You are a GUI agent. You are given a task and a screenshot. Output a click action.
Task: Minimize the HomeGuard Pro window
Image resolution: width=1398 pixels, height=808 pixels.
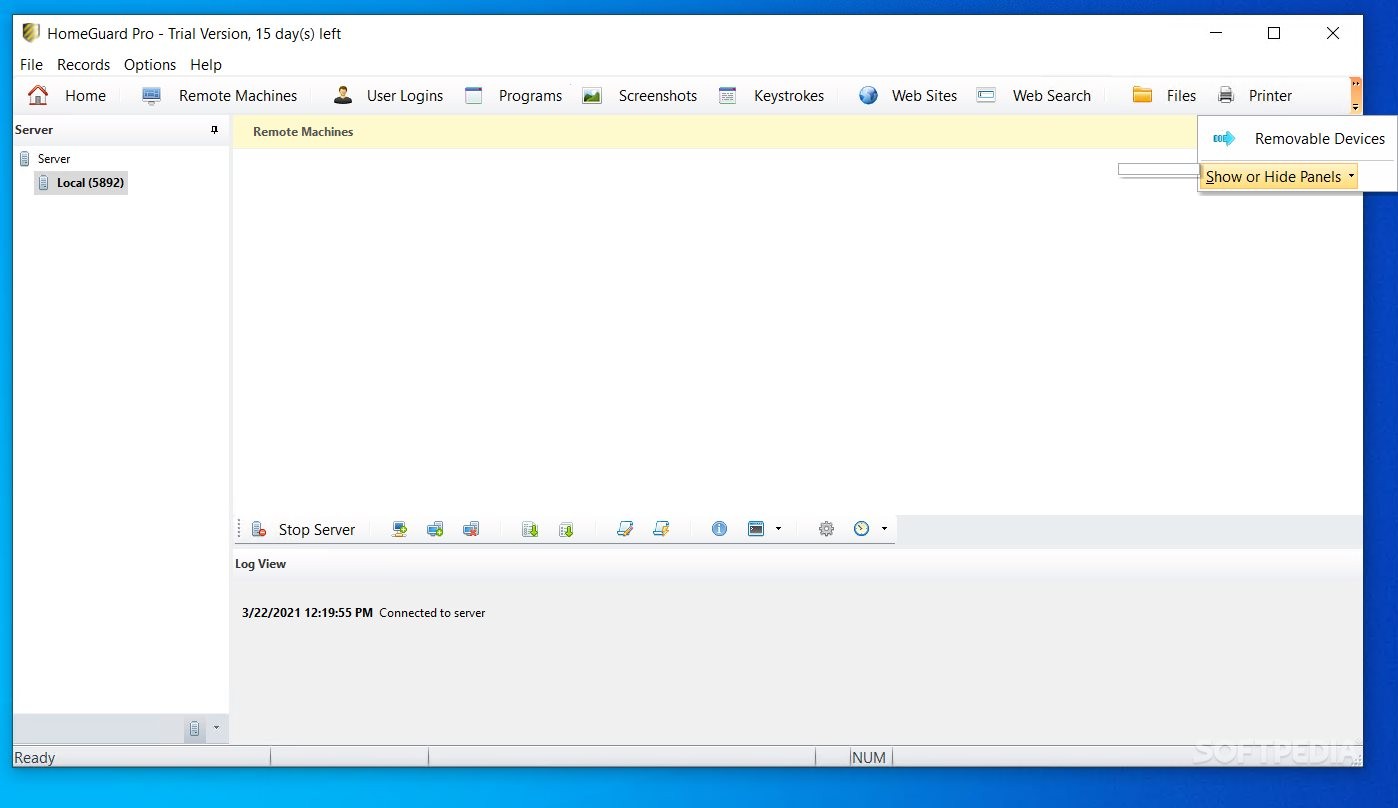(1215, 33)
